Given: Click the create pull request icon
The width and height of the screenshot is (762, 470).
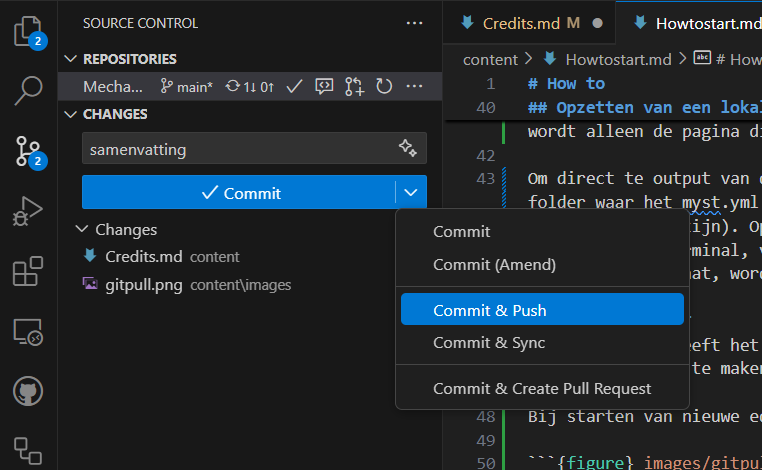Looking at the screenshot, I should (x=354, y=87).
